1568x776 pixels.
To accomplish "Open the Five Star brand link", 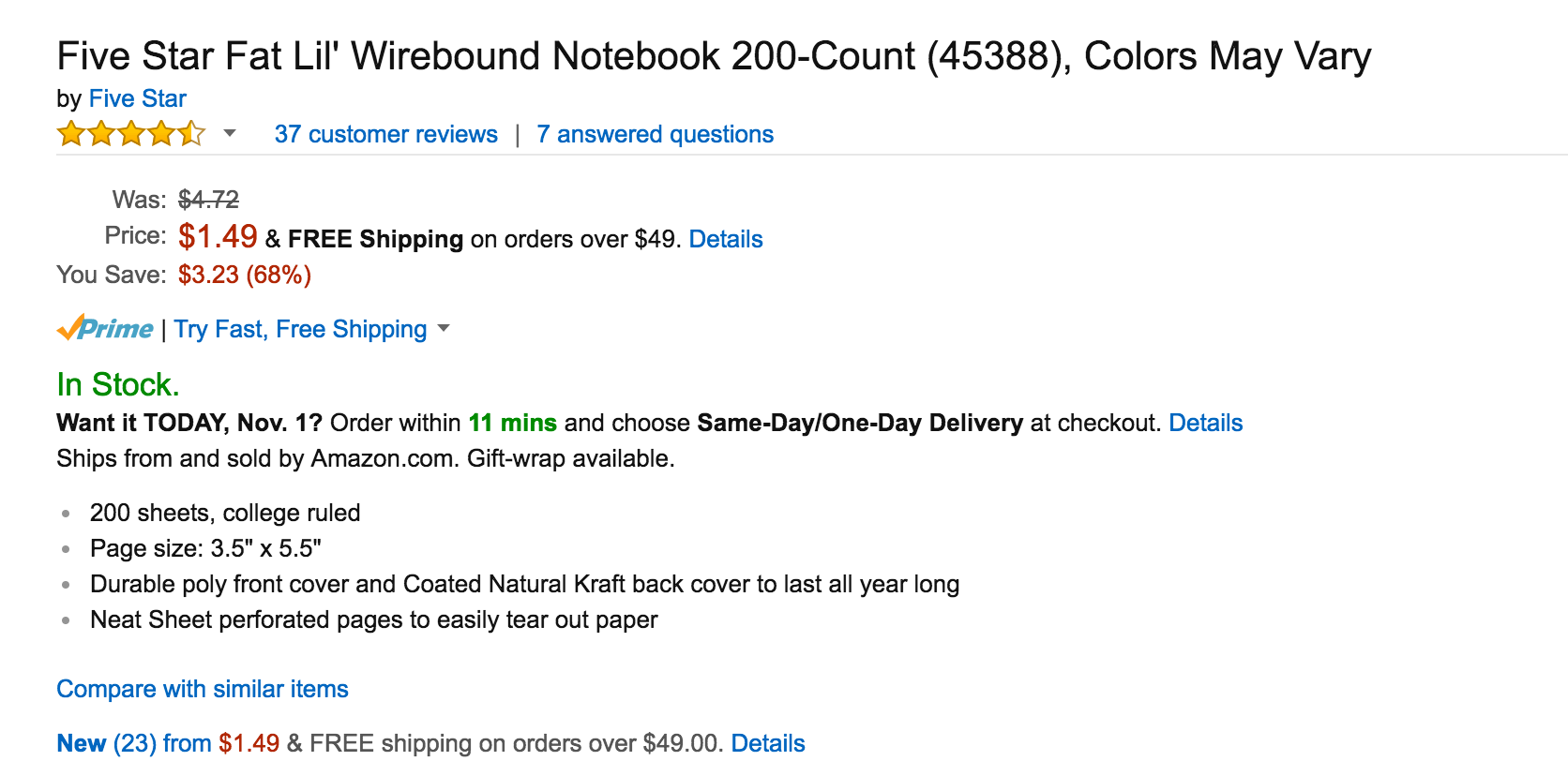I will 137,98.
